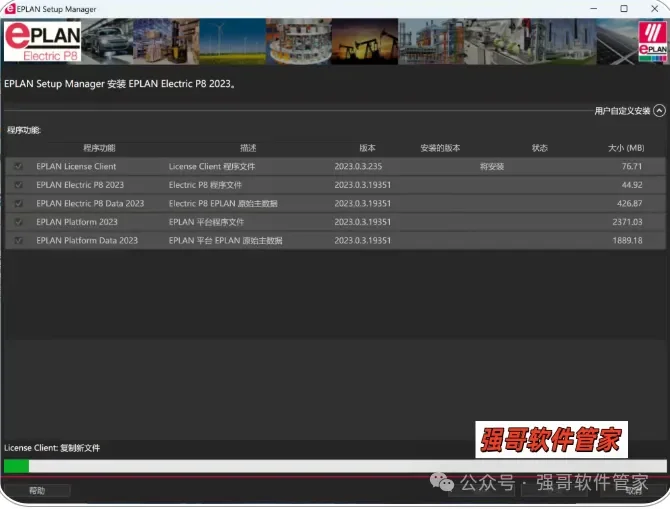Screen dimensions: 670x509
Task: Toggle the EPLAN License Client checkbox
Action: (18, 166)
